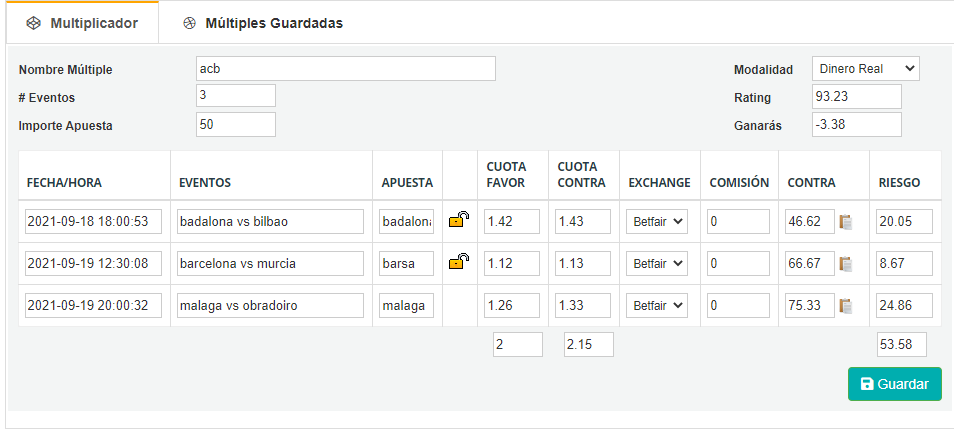The height and width of the screenshot is (432, 954).
Task: Click the Importe Apuesta field showing 50
Action: 236,124
